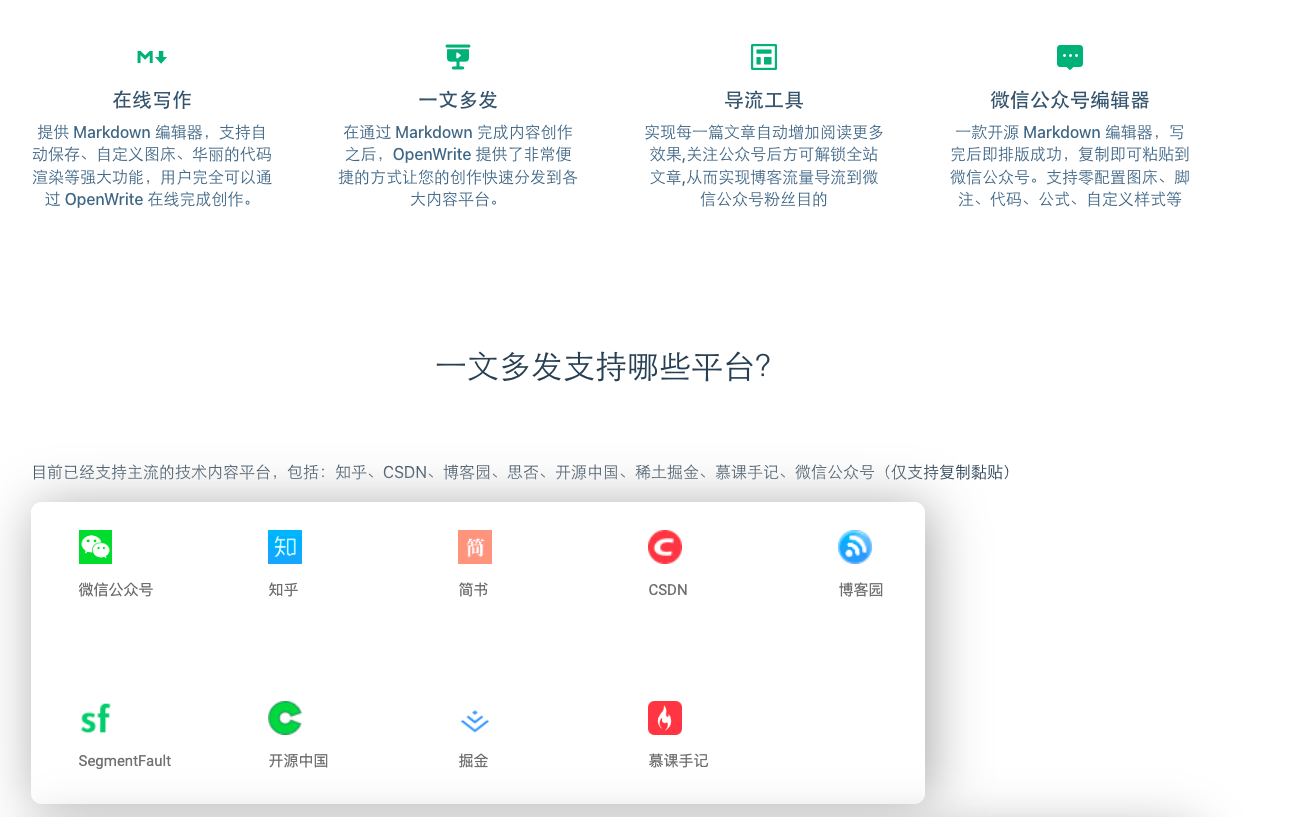
Task: Click the presentation icon above 一文多发
Action: tap(458, 57)
